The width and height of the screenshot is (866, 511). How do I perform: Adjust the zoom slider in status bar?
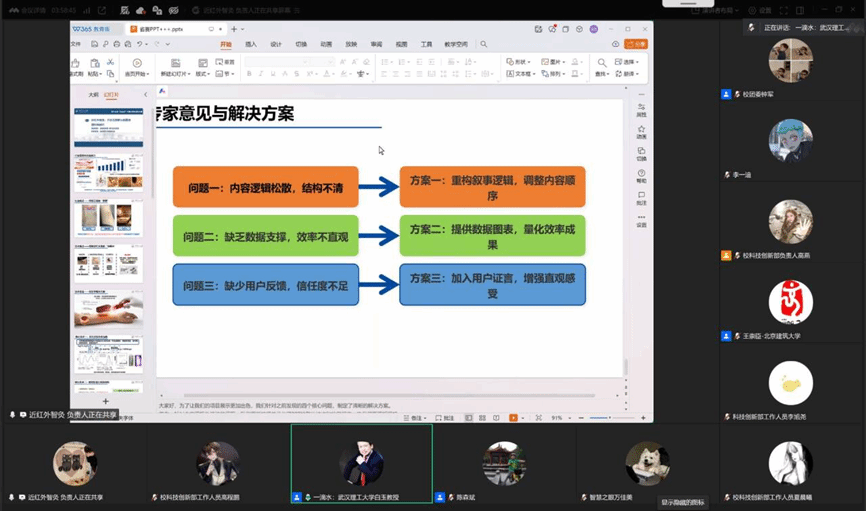click(610, 418)
